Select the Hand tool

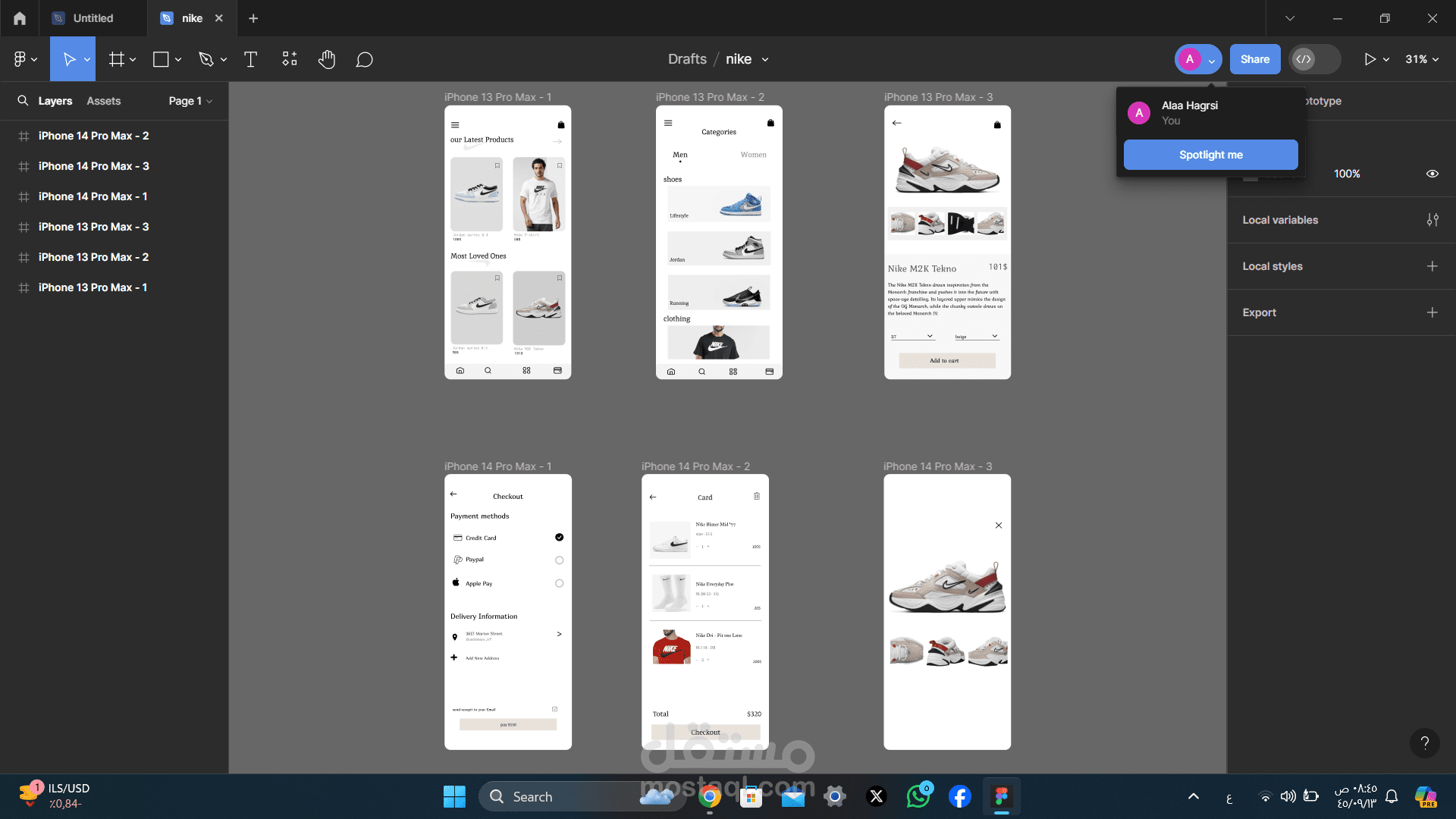click(327, 59)
